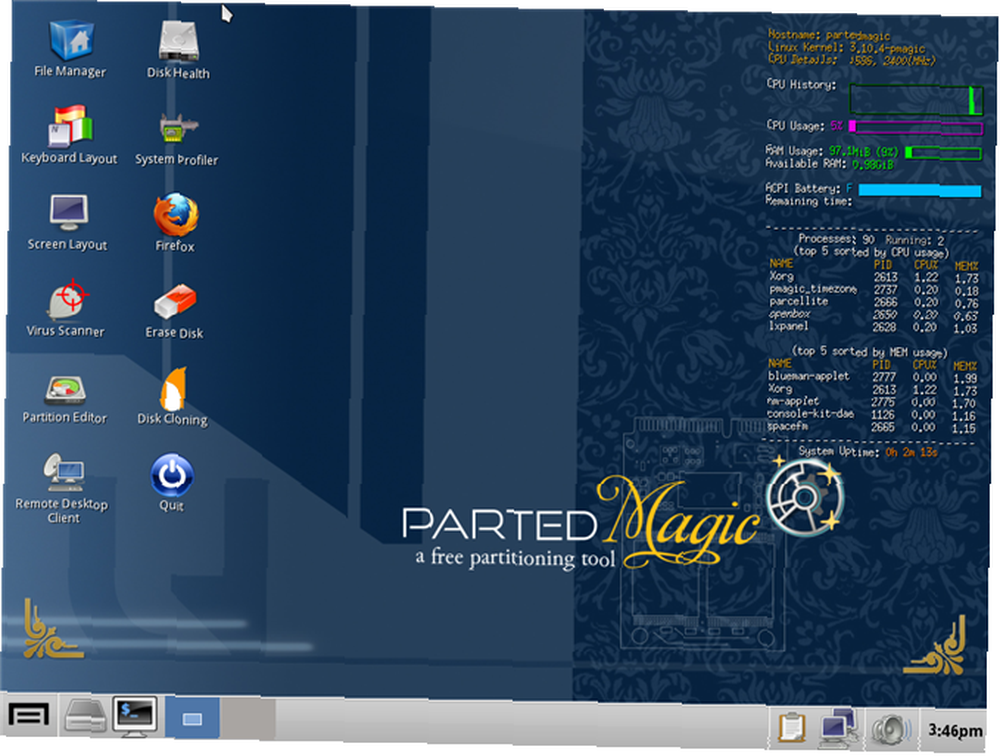The height and width of the screenshot is (756, 1000).
Task: Click the ACPI Battery bar
Action: coord(920,190)
